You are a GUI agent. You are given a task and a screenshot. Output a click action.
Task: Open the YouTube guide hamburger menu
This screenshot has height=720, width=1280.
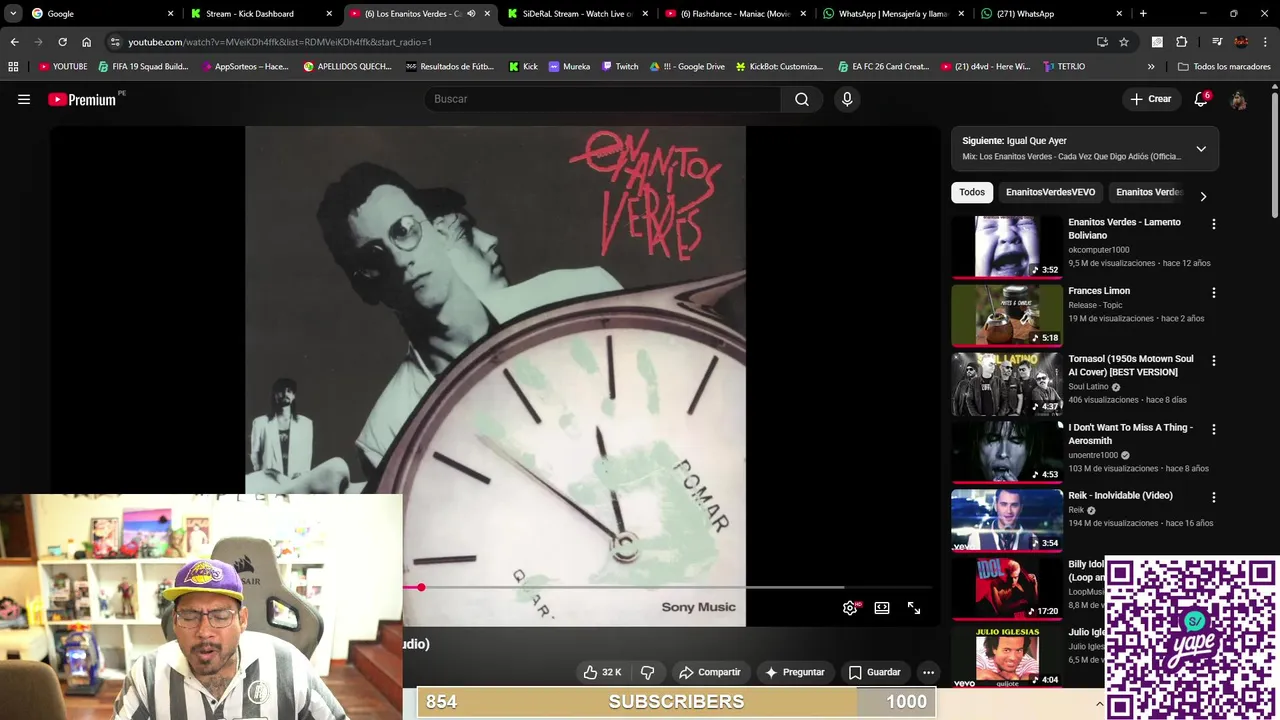point(24,99)
